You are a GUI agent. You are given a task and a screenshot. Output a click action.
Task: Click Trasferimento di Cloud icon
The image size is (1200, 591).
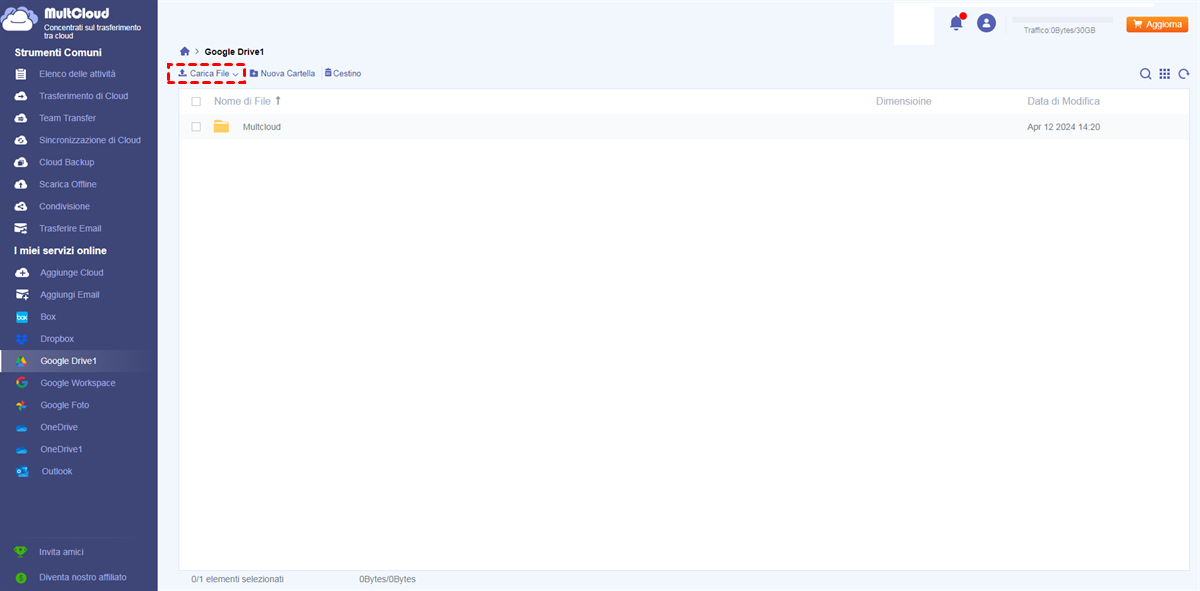21,96
